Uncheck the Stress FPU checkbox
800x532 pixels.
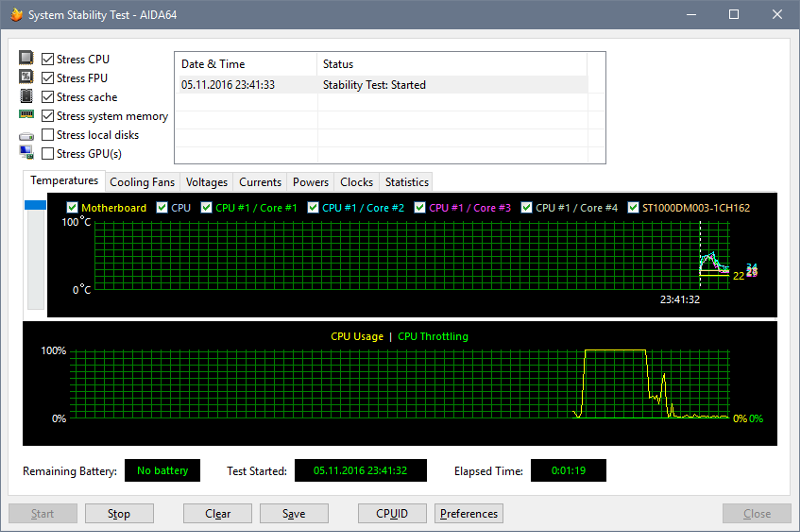point(47,78)
